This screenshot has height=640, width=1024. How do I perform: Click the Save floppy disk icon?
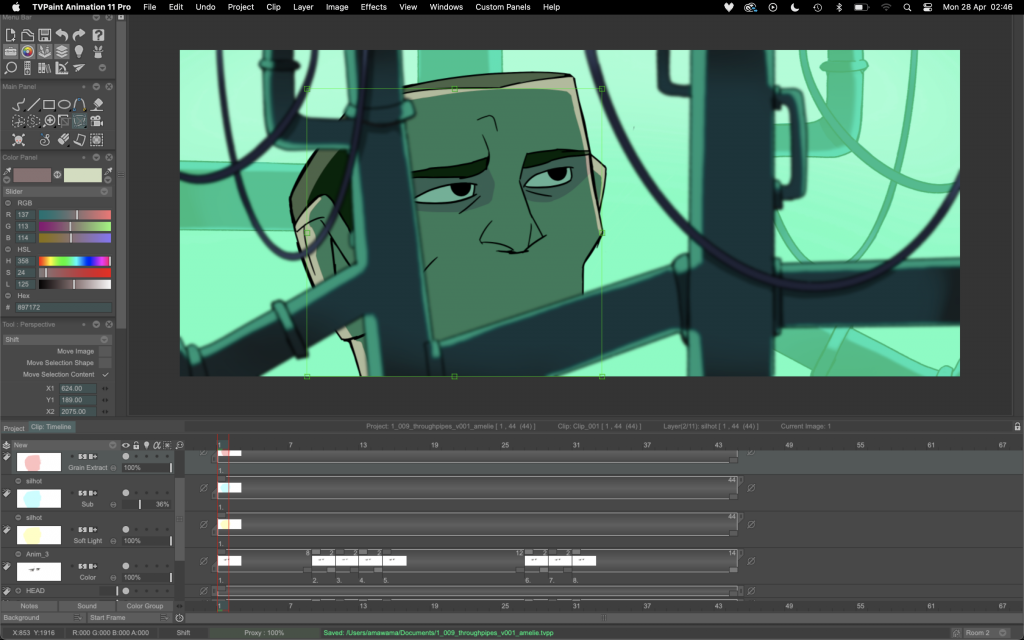(x=44, y=35)
